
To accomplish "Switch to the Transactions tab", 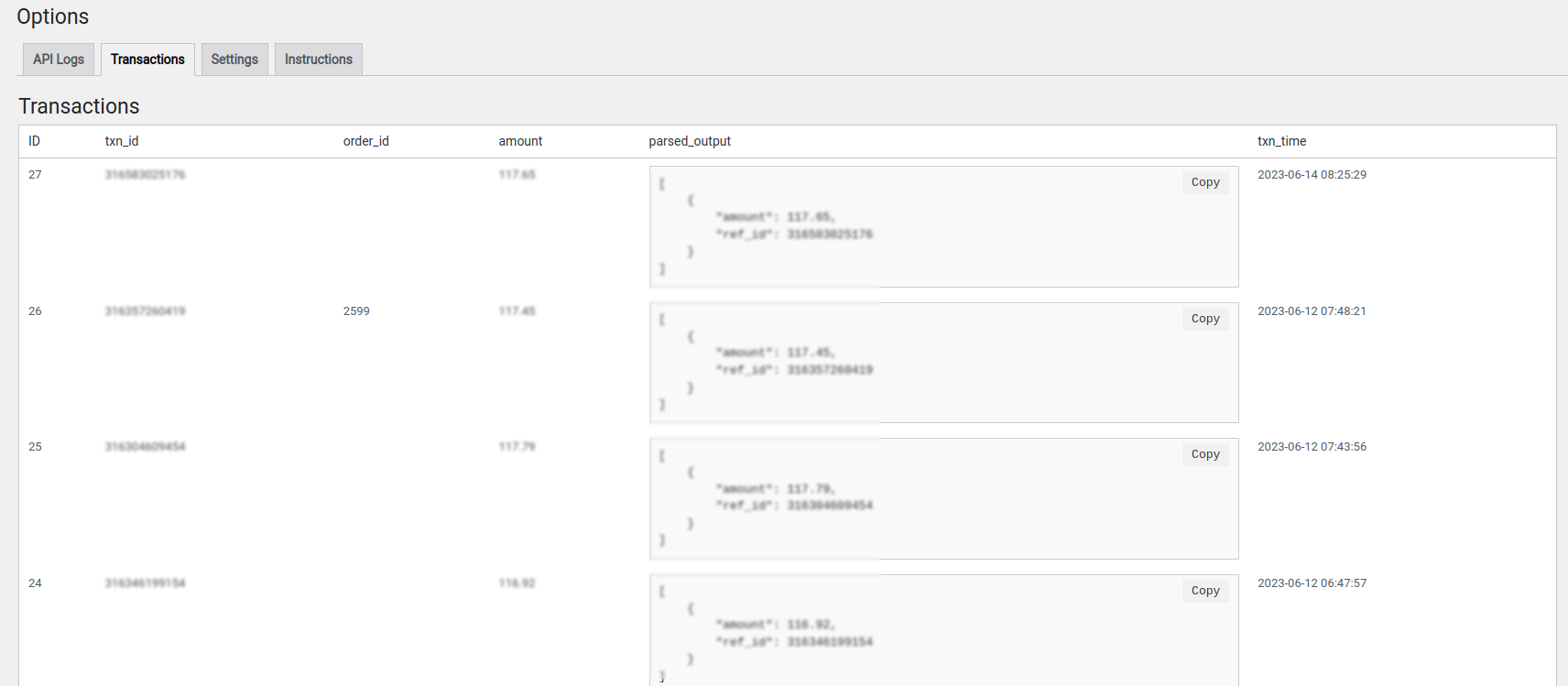I will click(x=147, y=60).
